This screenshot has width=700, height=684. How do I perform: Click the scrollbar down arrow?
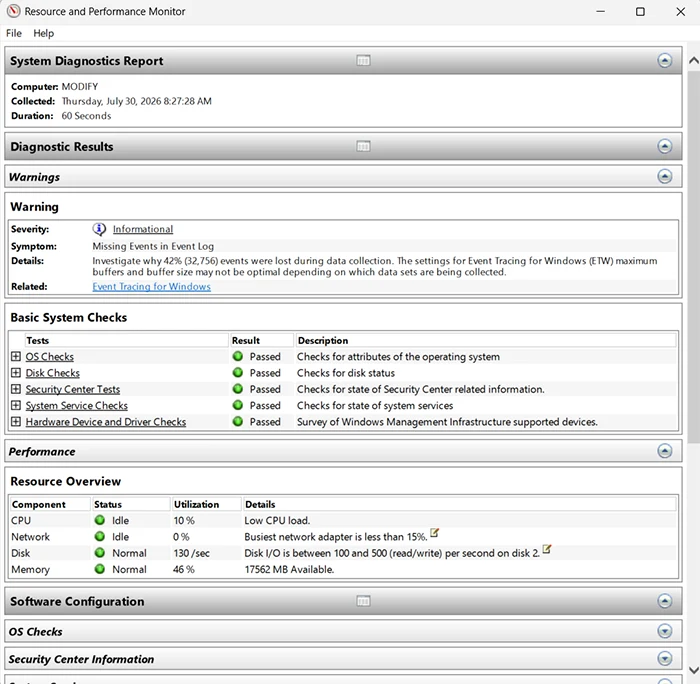click(693, 670)
